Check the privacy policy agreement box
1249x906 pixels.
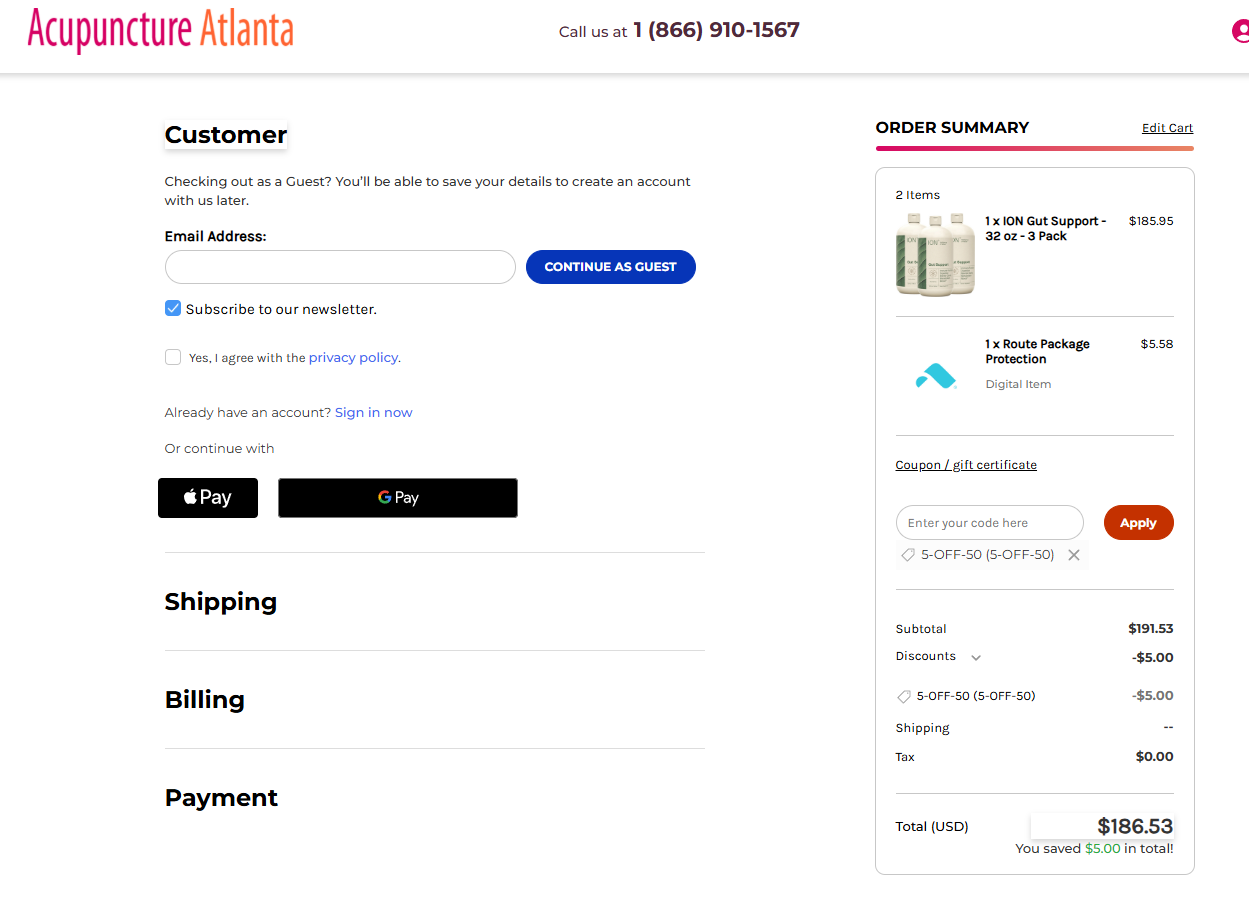point(173,357)
